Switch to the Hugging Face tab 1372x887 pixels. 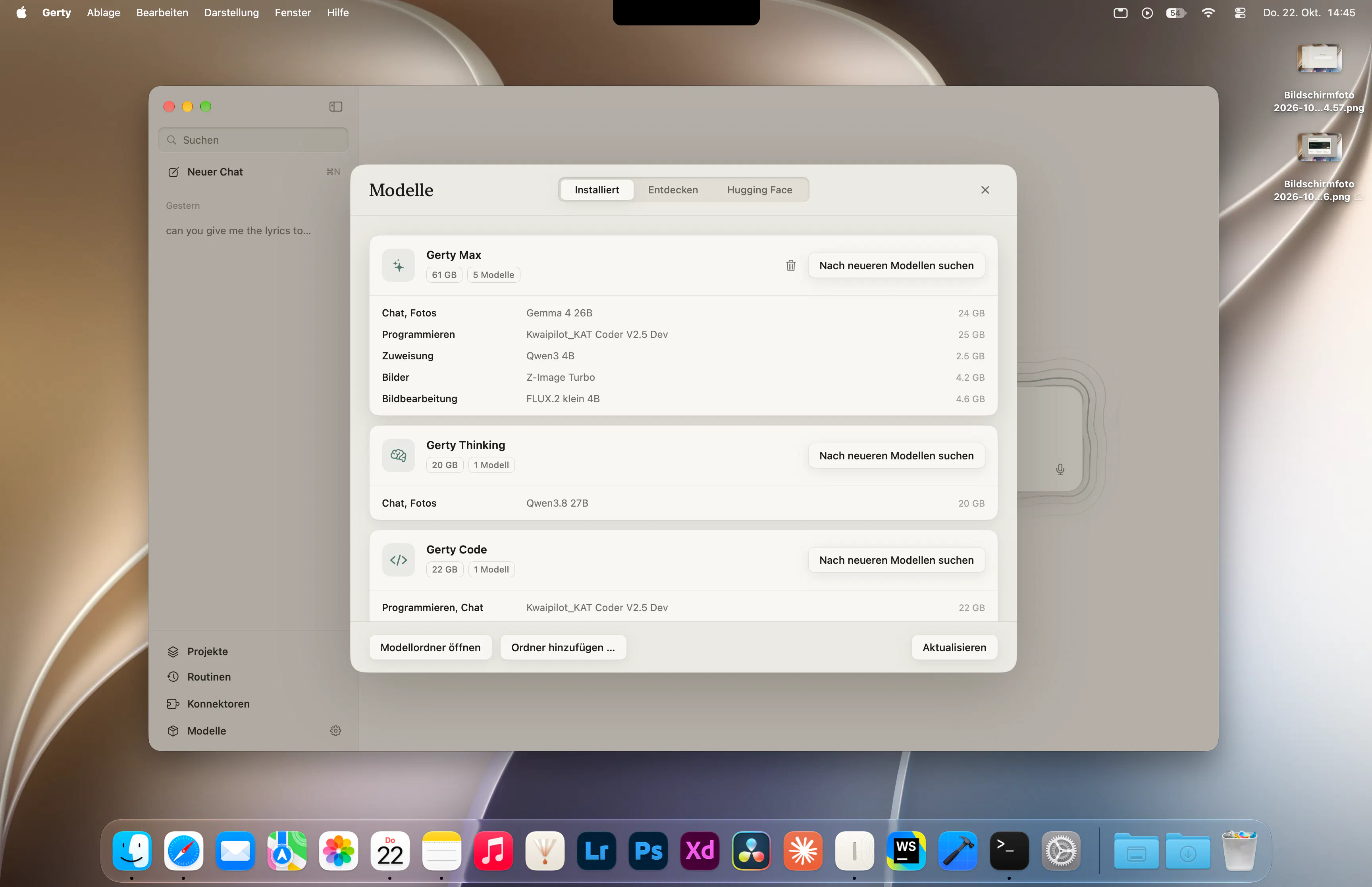click(759, 189)
